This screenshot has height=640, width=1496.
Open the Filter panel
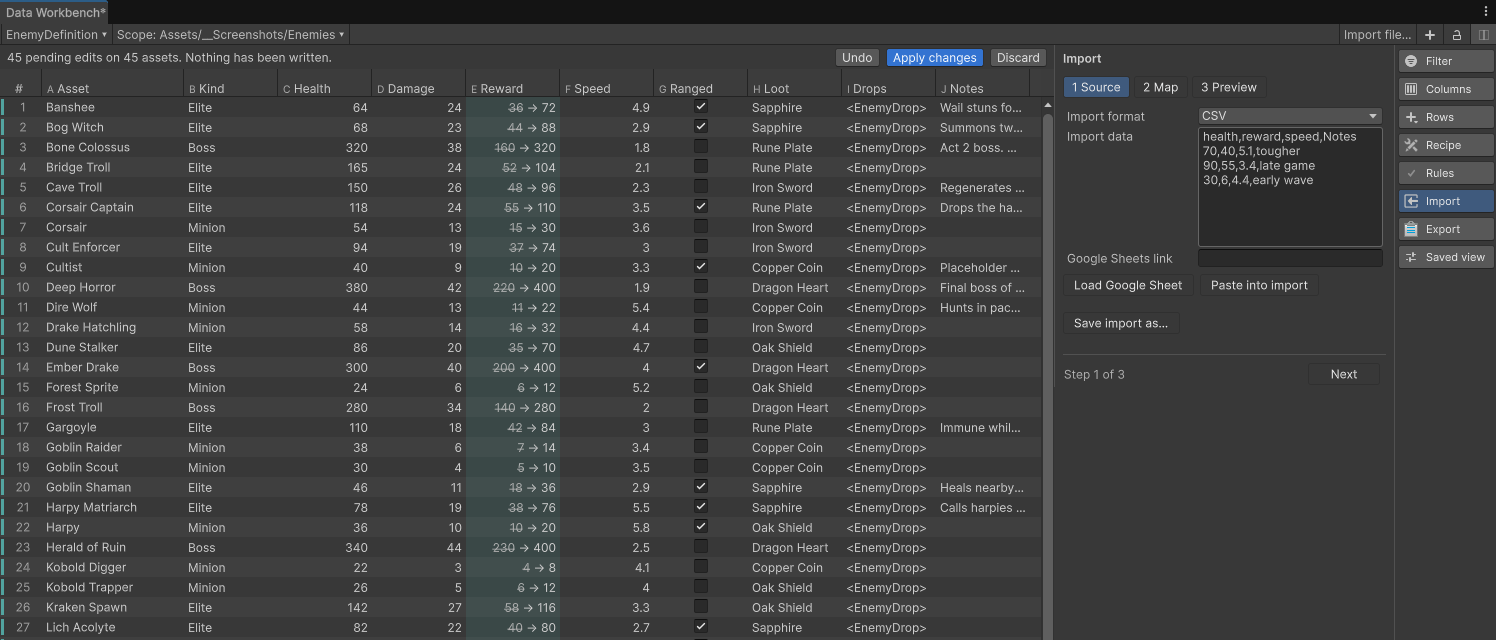pos(1445,61)
